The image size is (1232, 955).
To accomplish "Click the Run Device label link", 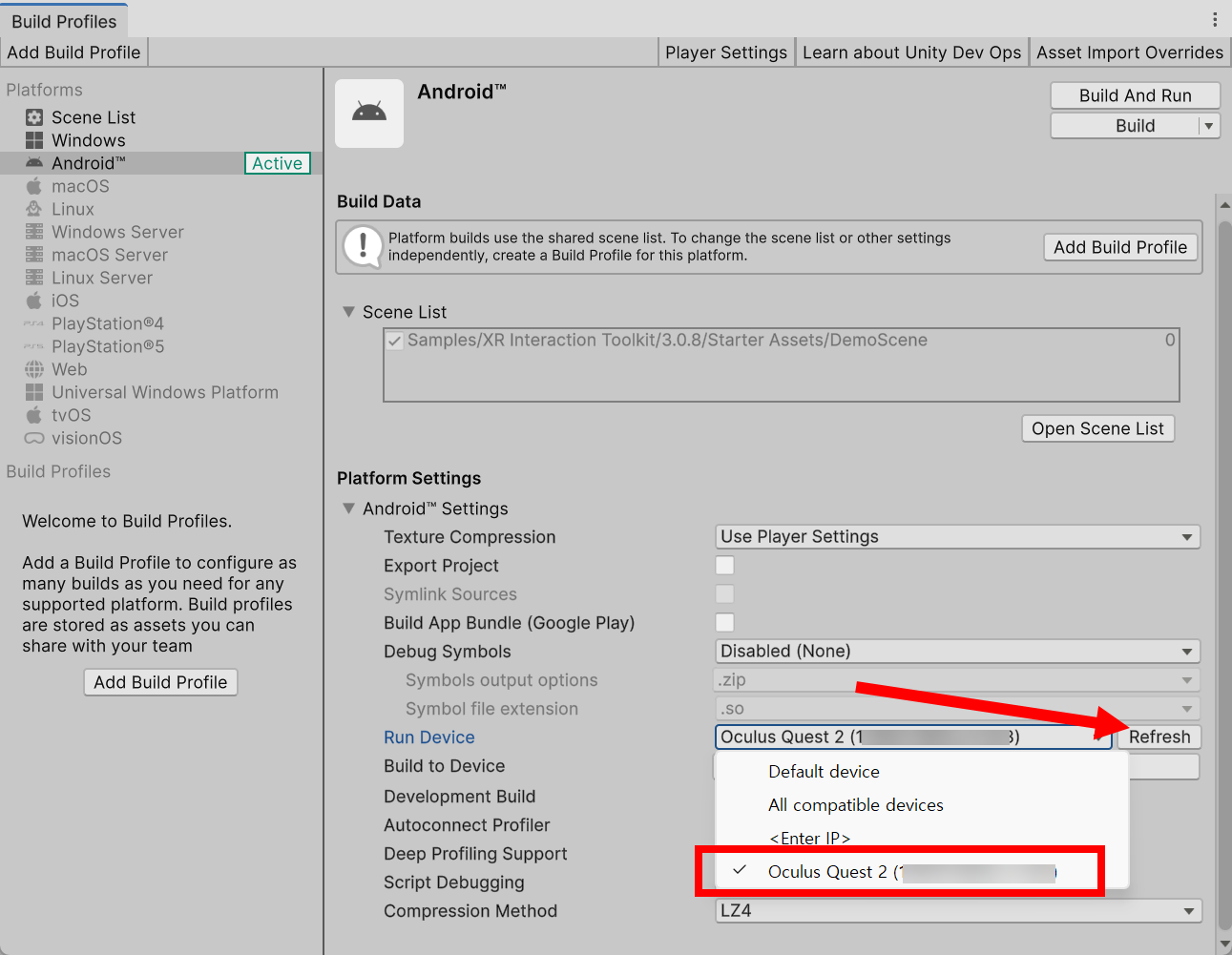I will 428,737.
